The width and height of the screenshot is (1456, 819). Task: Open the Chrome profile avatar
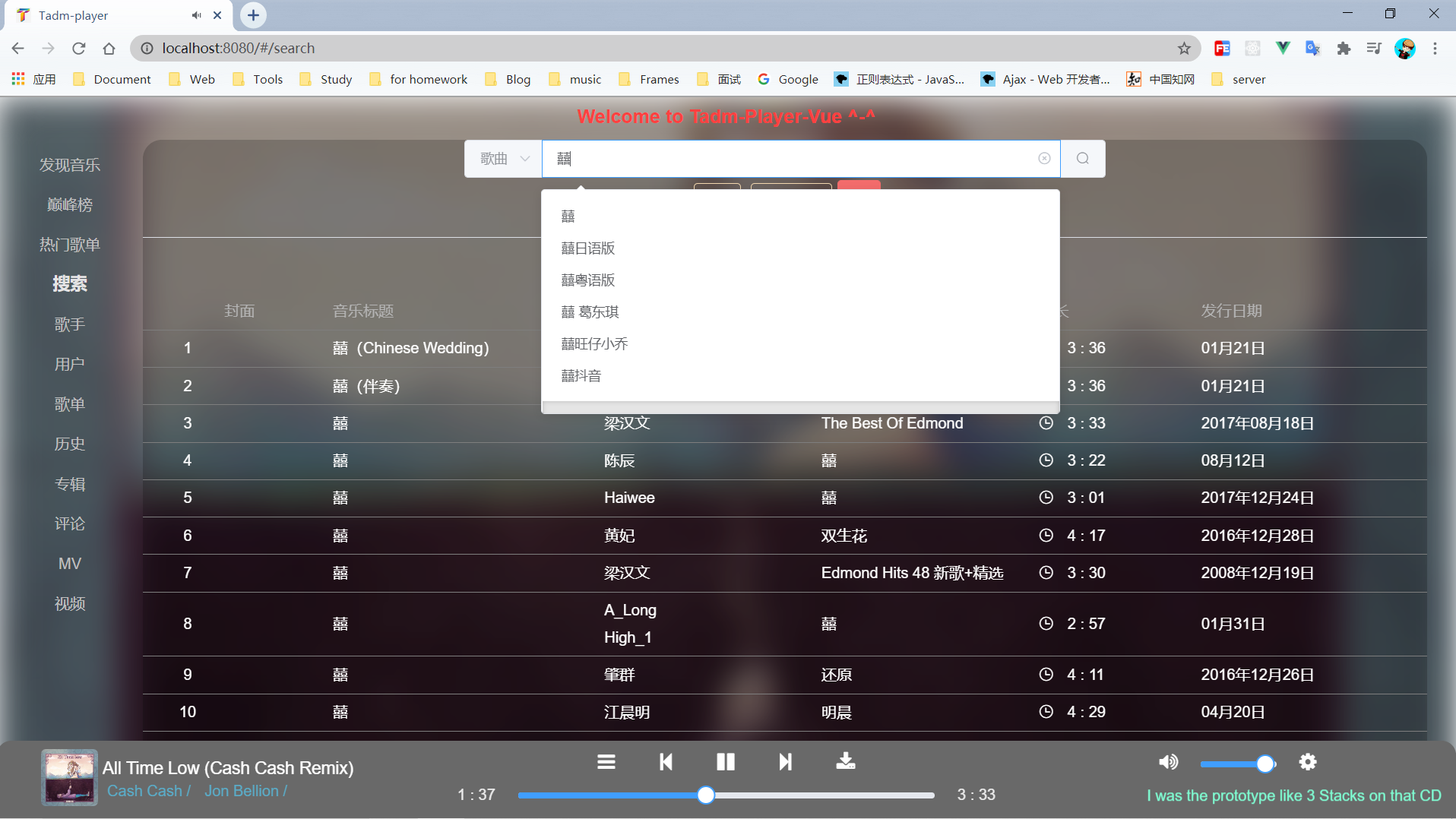pyautogui.click(x=1405, y=49)
